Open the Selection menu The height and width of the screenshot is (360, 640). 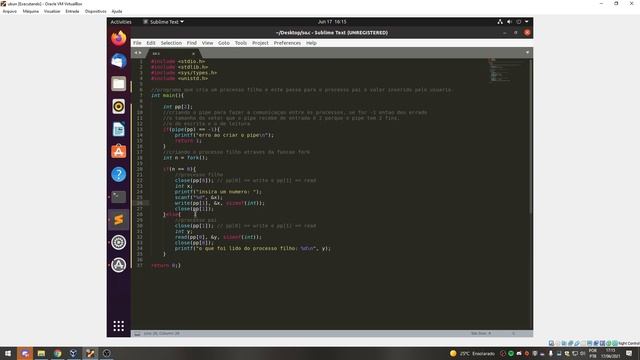coord(171,43)
